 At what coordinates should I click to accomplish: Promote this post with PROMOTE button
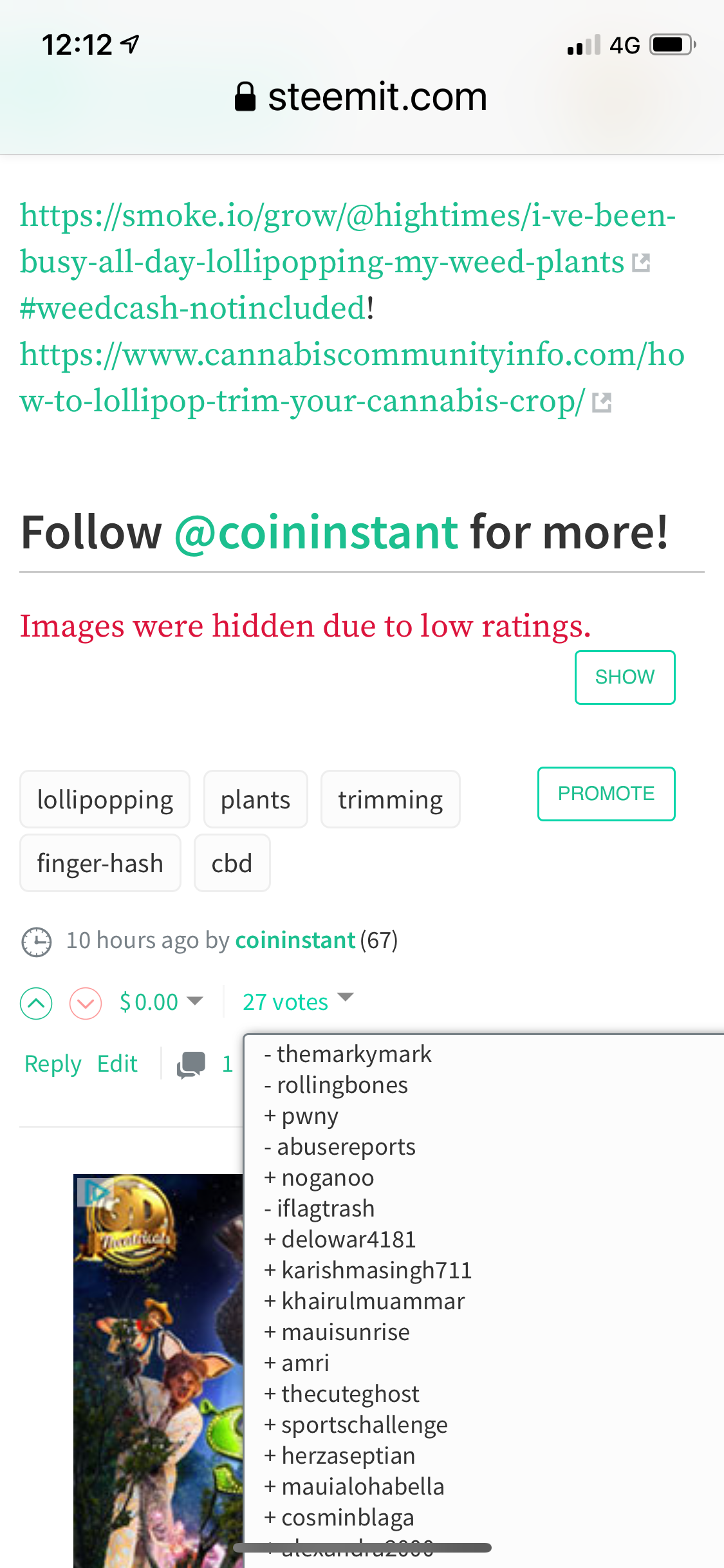coord(606,794)
